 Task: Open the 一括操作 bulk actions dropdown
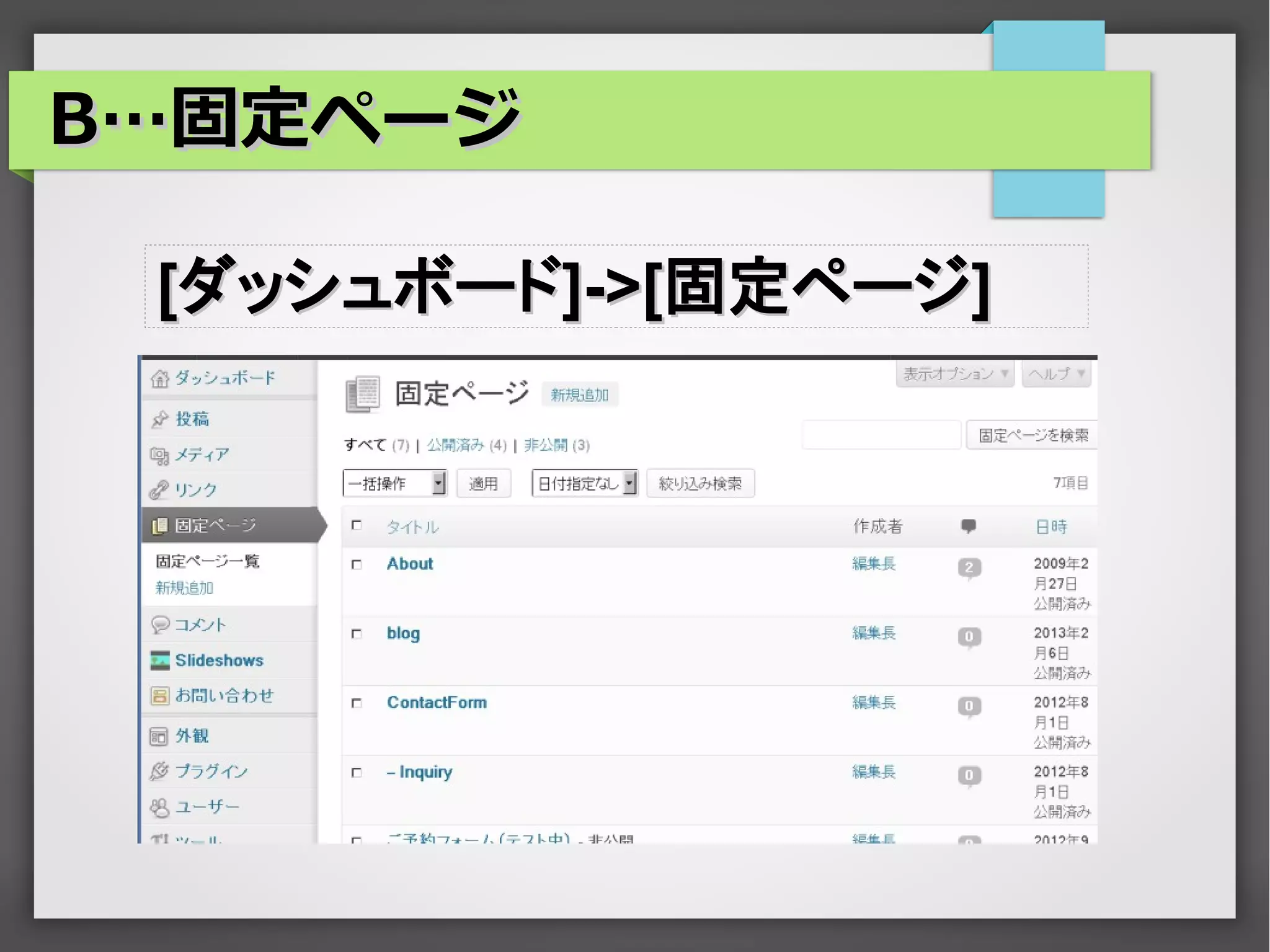click(394, 483)
